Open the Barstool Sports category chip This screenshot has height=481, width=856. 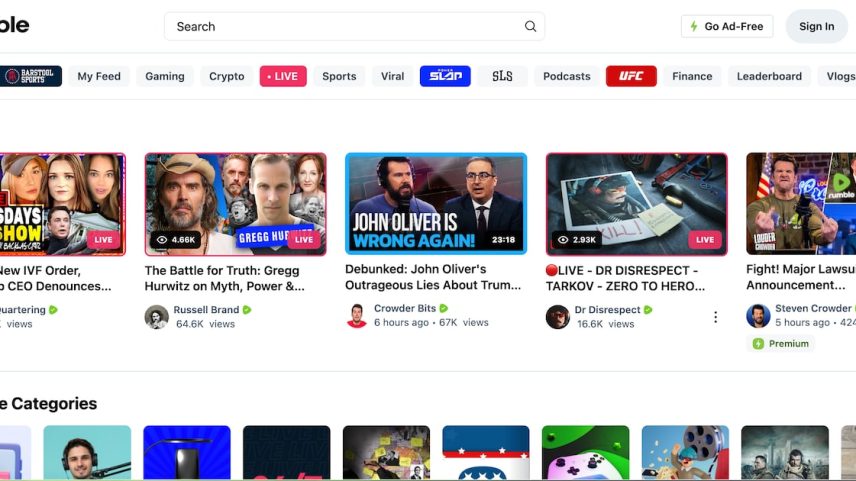(x=31, y=76)
